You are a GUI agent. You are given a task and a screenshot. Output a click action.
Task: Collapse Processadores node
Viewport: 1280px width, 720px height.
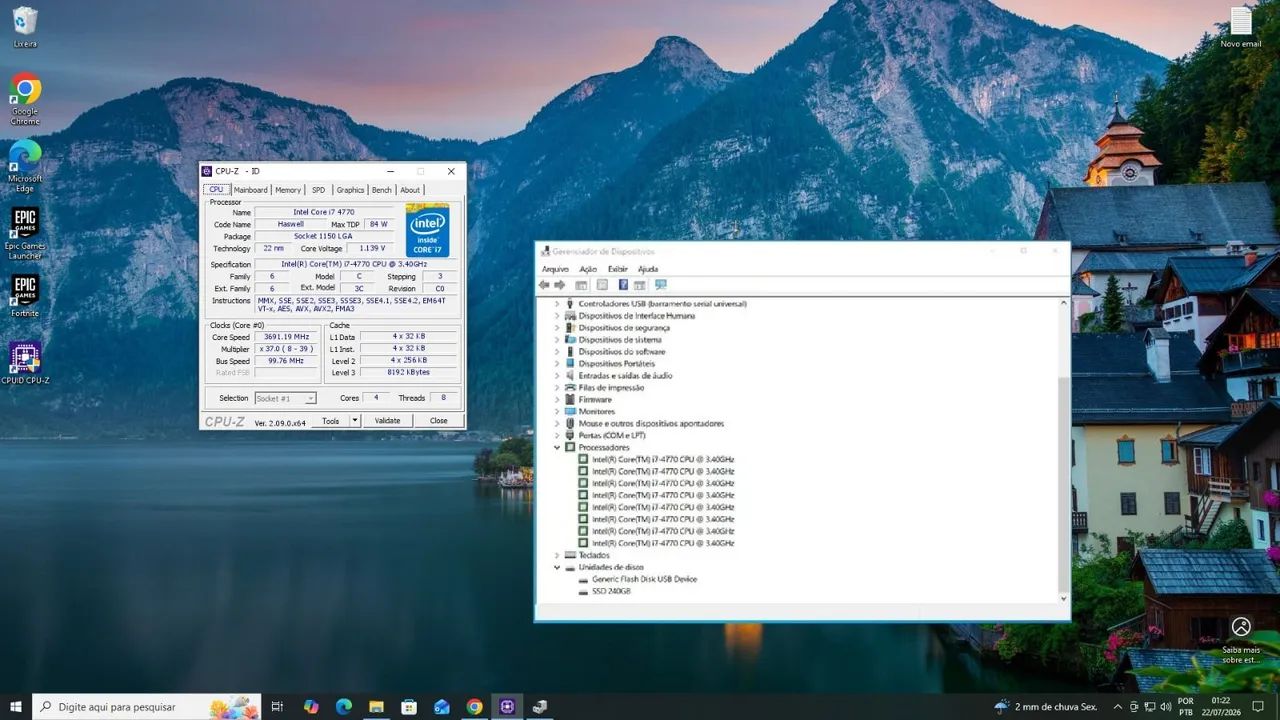coord(558,448)
